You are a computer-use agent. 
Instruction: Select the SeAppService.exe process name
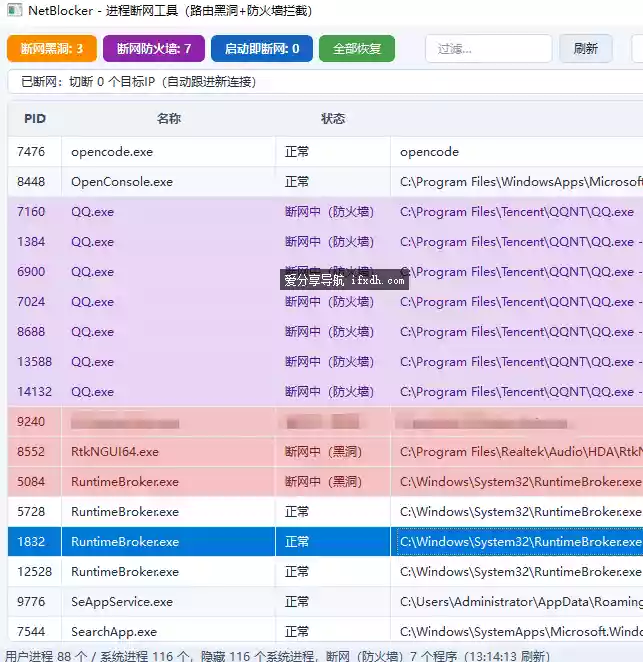(x=122, y=601)
